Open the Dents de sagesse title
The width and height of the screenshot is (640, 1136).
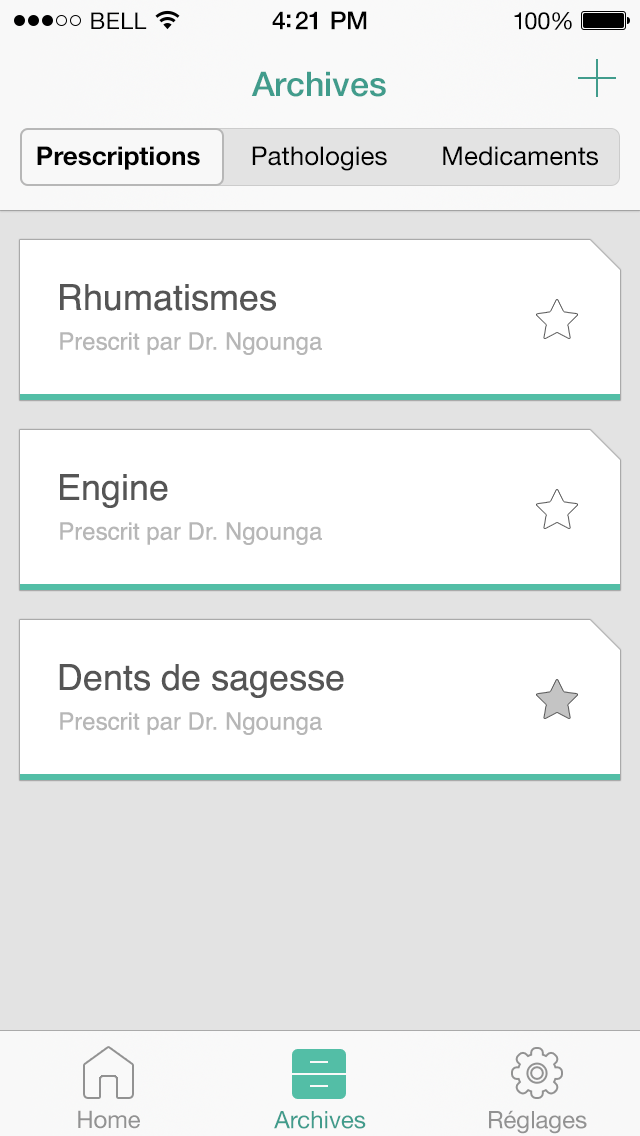click(x=201, y=678)
